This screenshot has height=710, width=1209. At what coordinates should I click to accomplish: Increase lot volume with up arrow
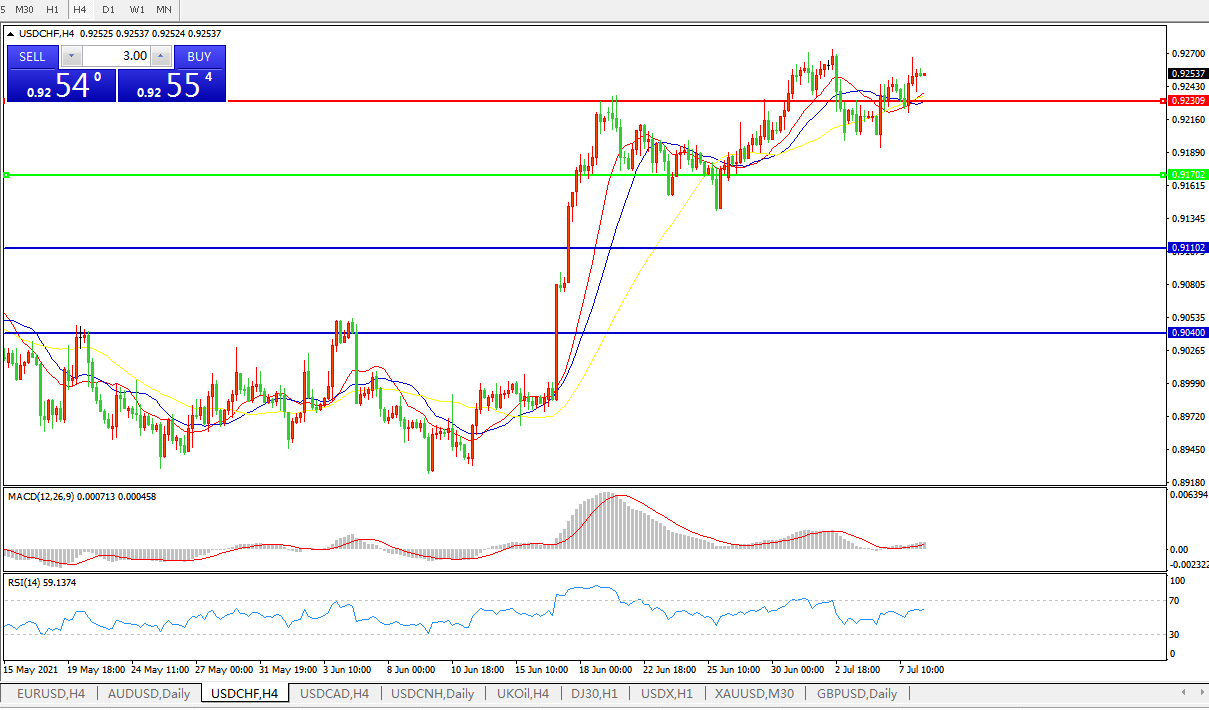pyautogui.click(x=160, y=57)
